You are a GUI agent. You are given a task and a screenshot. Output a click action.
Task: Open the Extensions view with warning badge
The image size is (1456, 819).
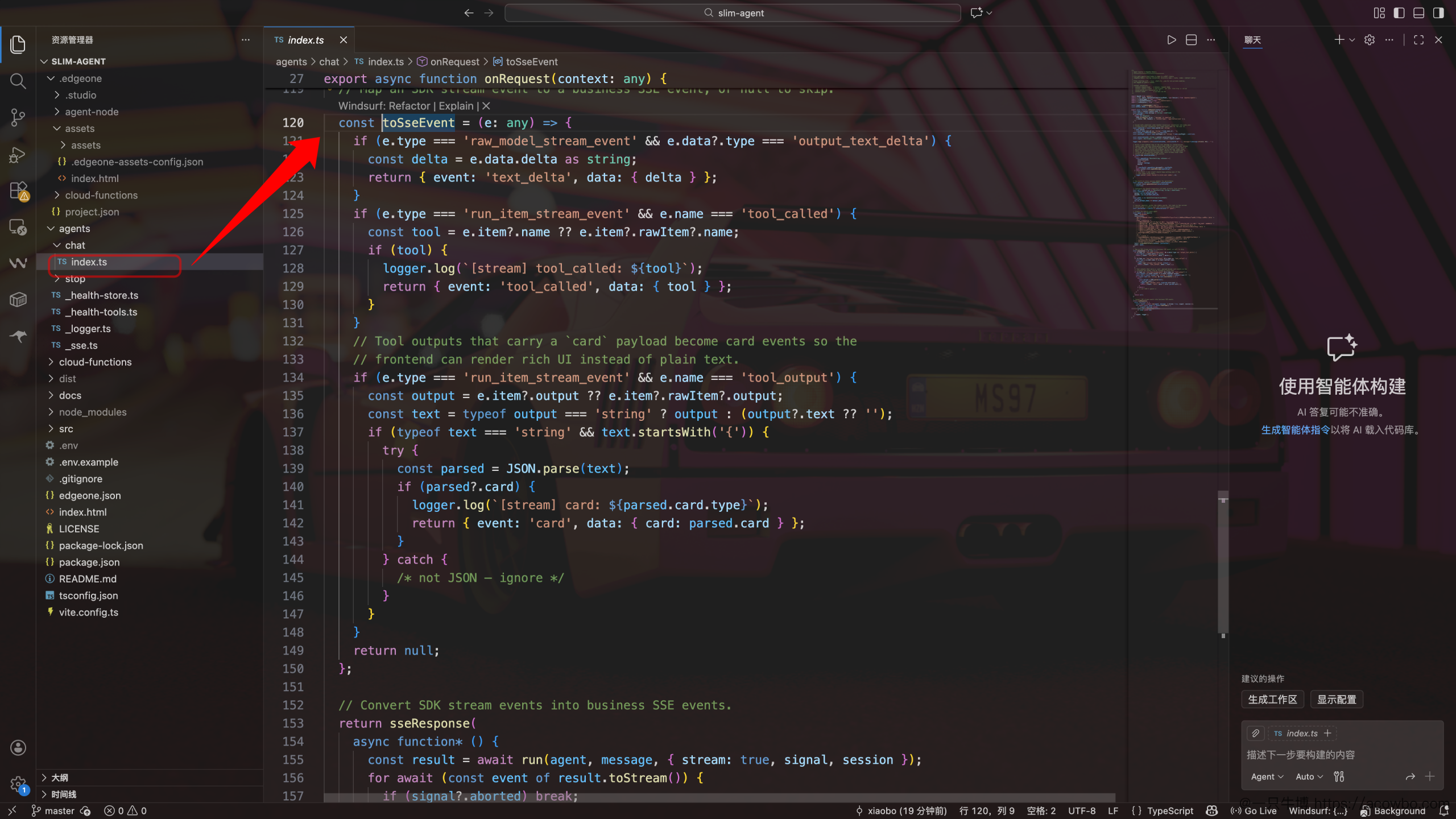[x=18, y=191]
